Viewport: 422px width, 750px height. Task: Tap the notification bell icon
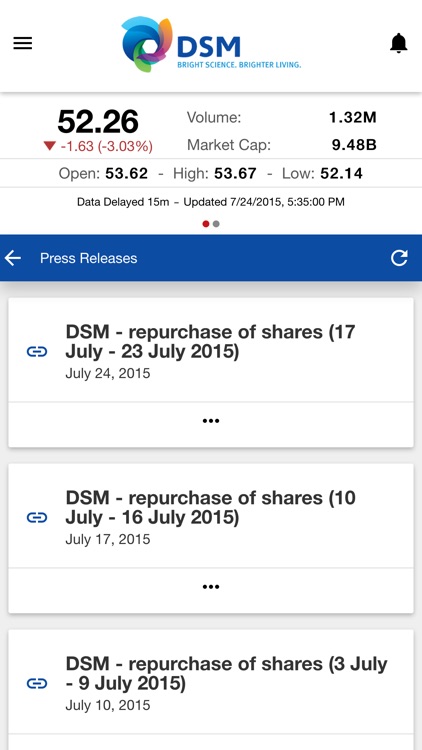click(x=399, y=44)
